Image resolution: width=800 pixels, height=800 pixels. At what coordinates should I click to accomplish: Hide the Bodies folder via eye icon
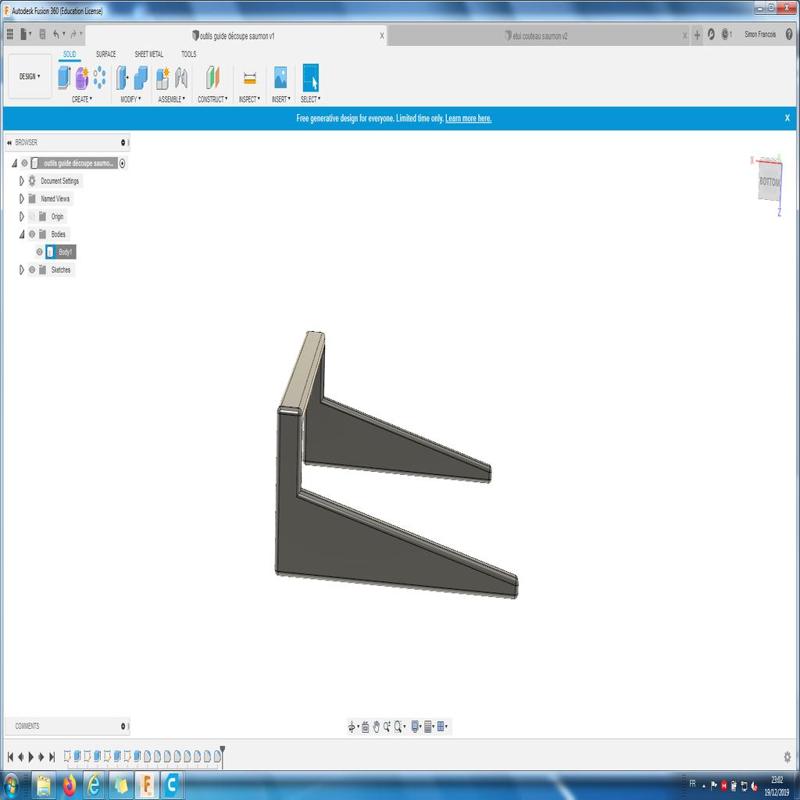[x=32, y=234]
